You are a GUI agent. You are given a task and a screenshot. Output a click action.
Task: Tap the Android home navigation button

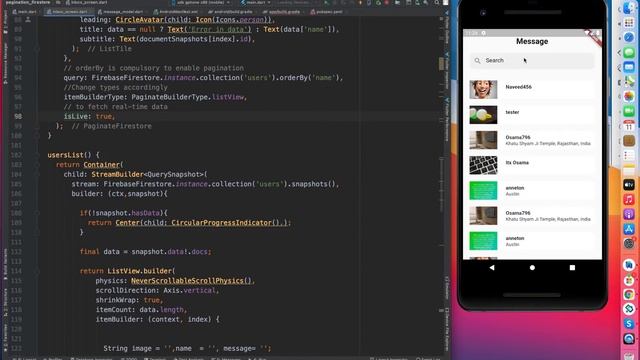[x=532, y=268]
